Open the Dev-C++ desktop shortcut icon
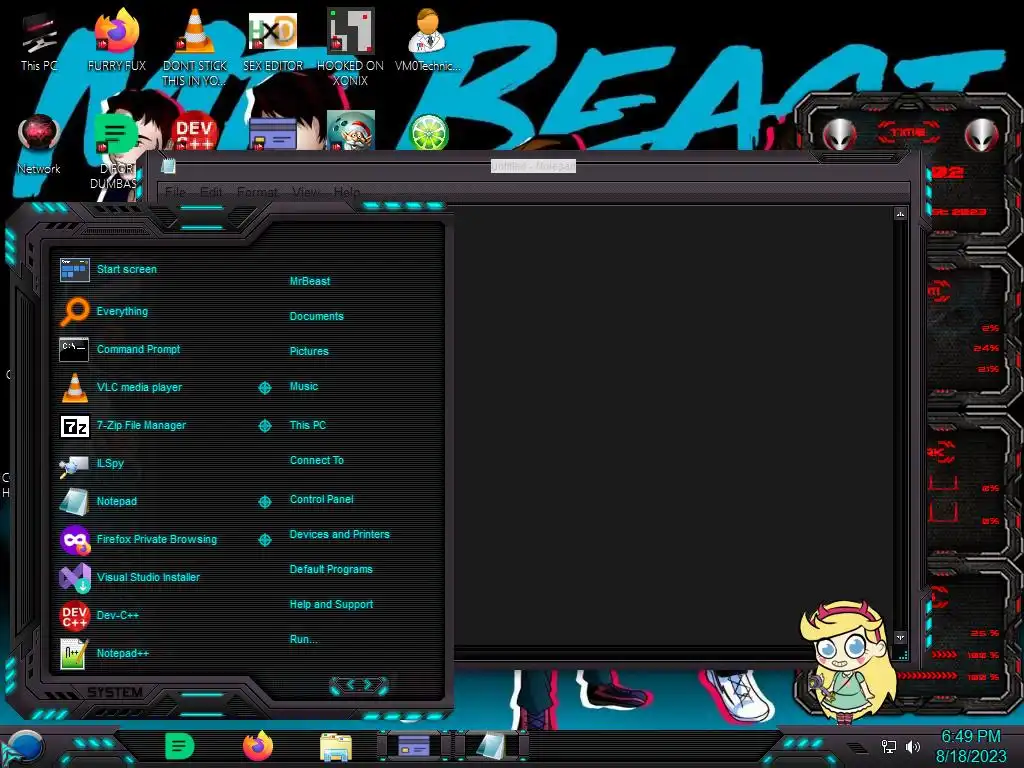 (195, 131)
